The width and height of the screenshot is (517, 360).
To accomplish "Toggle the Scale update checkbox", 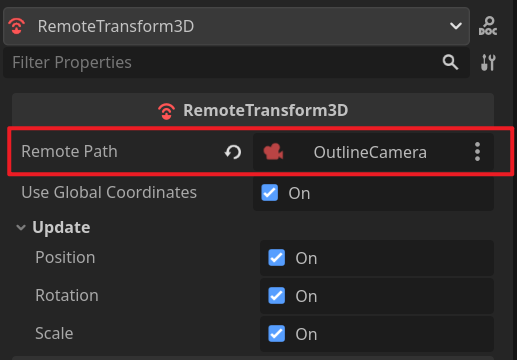I will [x=276, y=334].
